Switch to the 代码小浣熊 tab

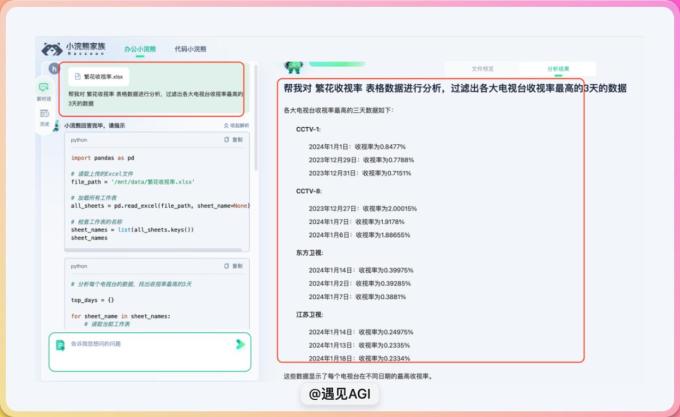(190, 49)
